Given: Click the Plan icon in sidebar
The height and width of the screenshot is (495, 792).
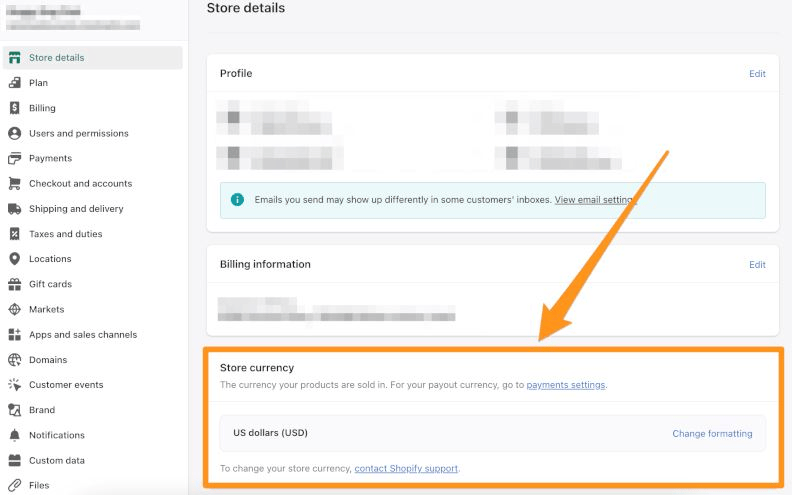Looking at the screenshot, I should [15, 83].
